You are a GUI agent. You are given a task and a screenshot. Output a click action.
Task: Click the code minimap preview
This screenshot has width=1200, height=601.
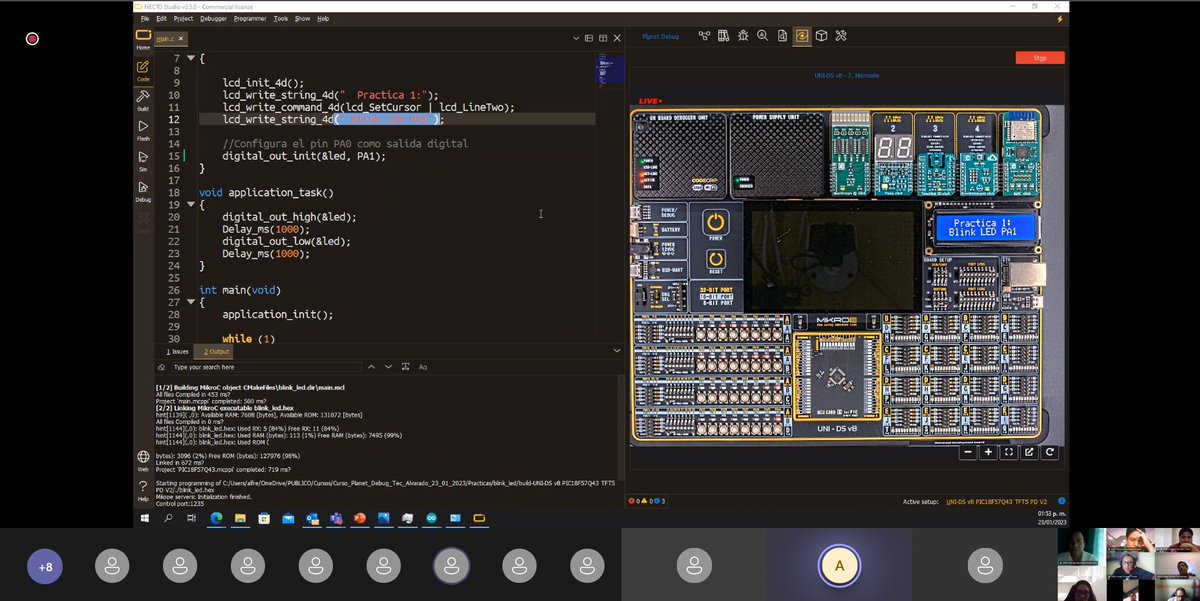pos(609,70)
